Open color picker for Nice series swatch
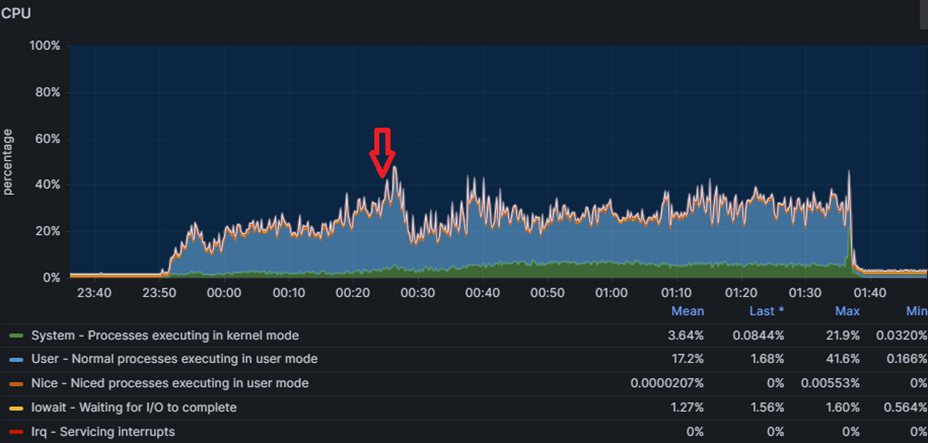The height and width of the screenshot is (443, 928). [x=17, y=384]
